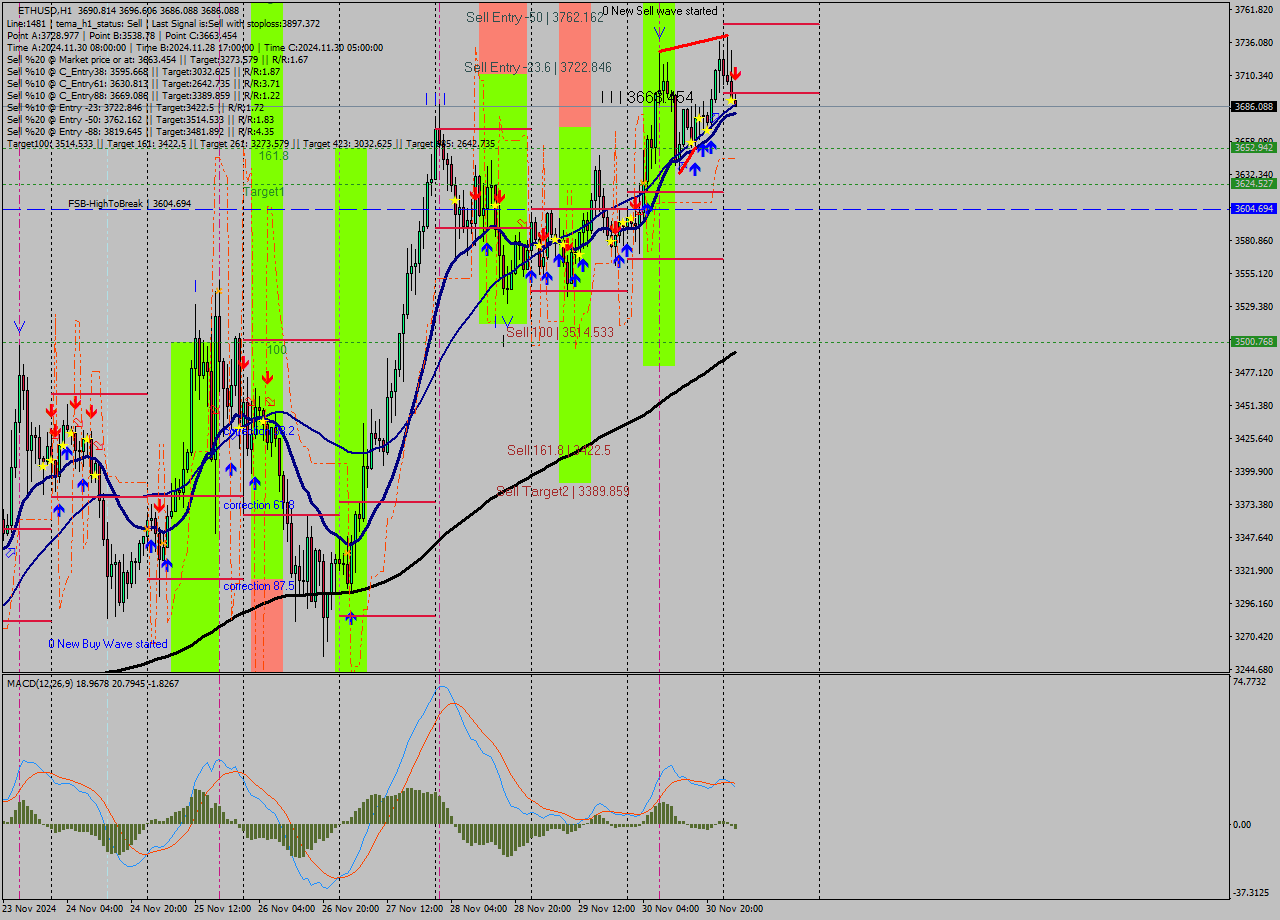Viewport: 1280px width, 920px height.
Task: Click the '27 Nov 12:00' time axis label
Action: coord(415,909)
